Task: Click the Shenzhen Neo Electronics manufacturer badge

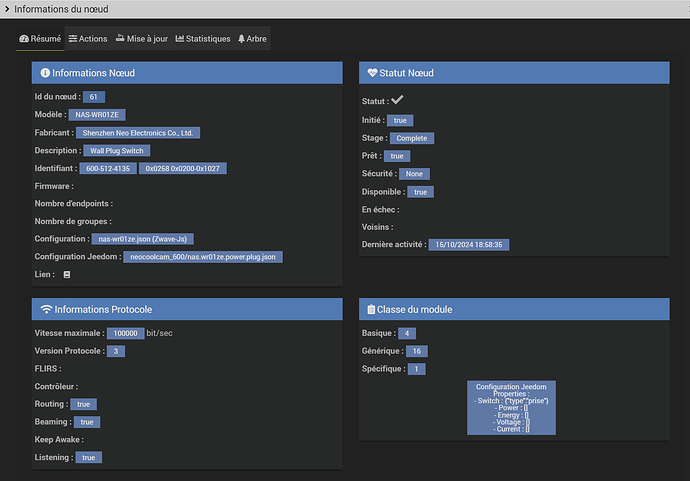Action: (139, 132)
